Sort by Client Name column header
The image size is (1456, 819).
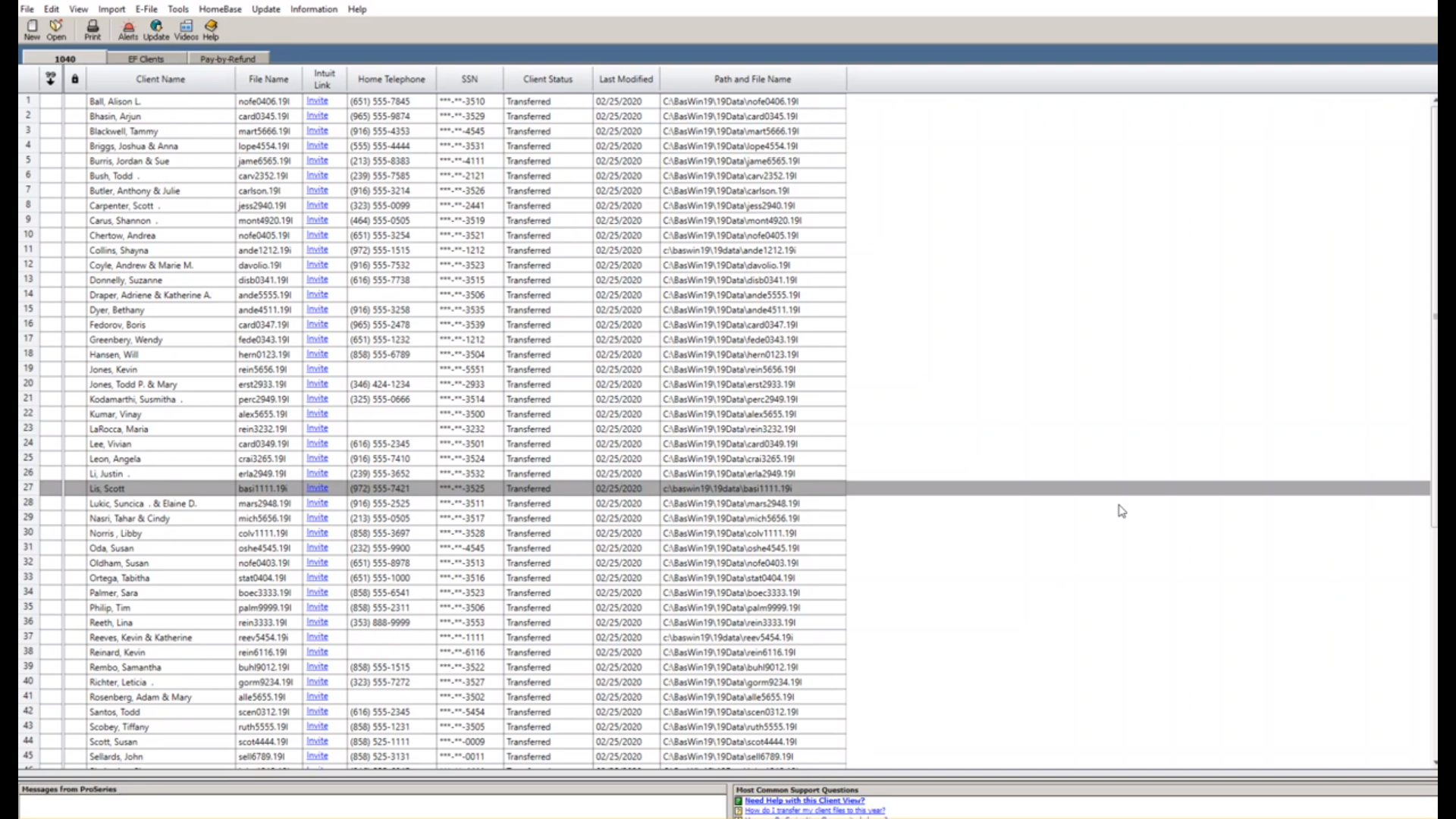[160, 79]
